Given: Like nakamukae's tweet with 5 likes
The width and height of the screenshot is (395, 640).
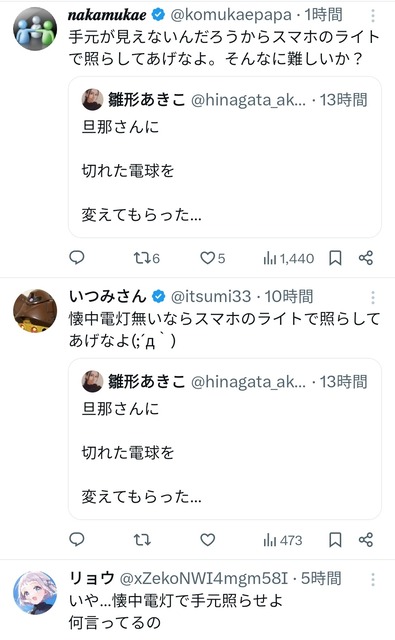Looking at the screenshot, I should point(212,258).
